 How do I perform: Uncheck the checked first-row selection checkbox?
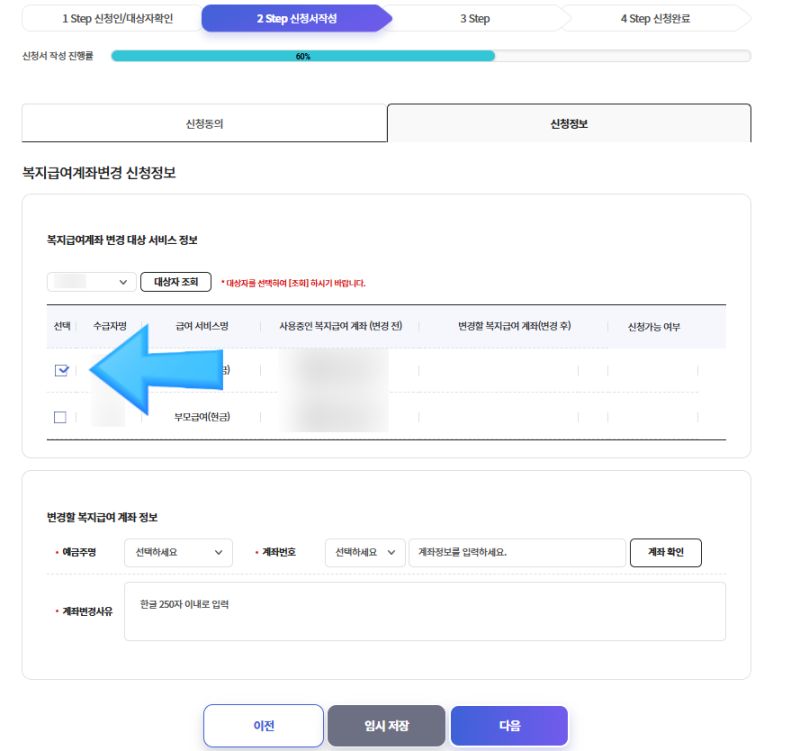[61, 370]
